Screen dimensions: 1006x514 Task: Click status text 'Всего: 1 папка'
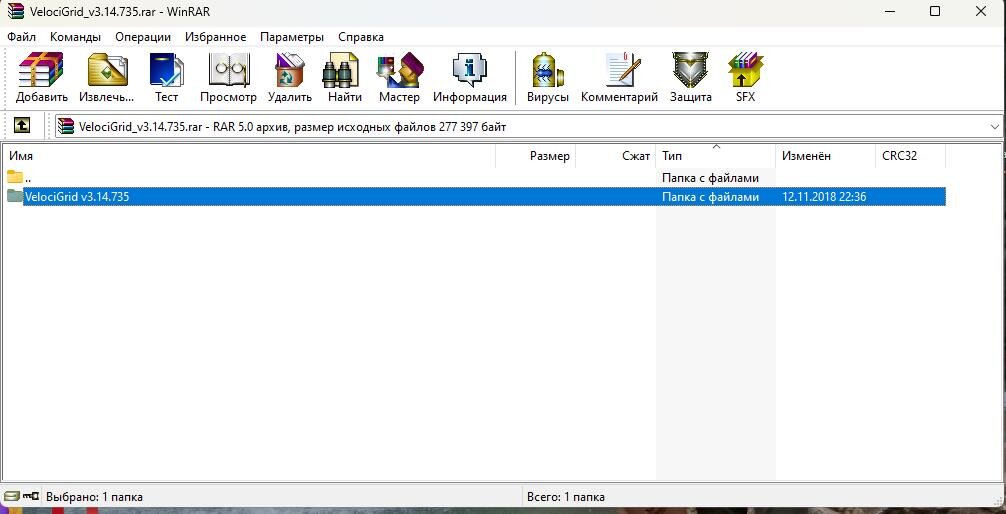pos(565,497)
